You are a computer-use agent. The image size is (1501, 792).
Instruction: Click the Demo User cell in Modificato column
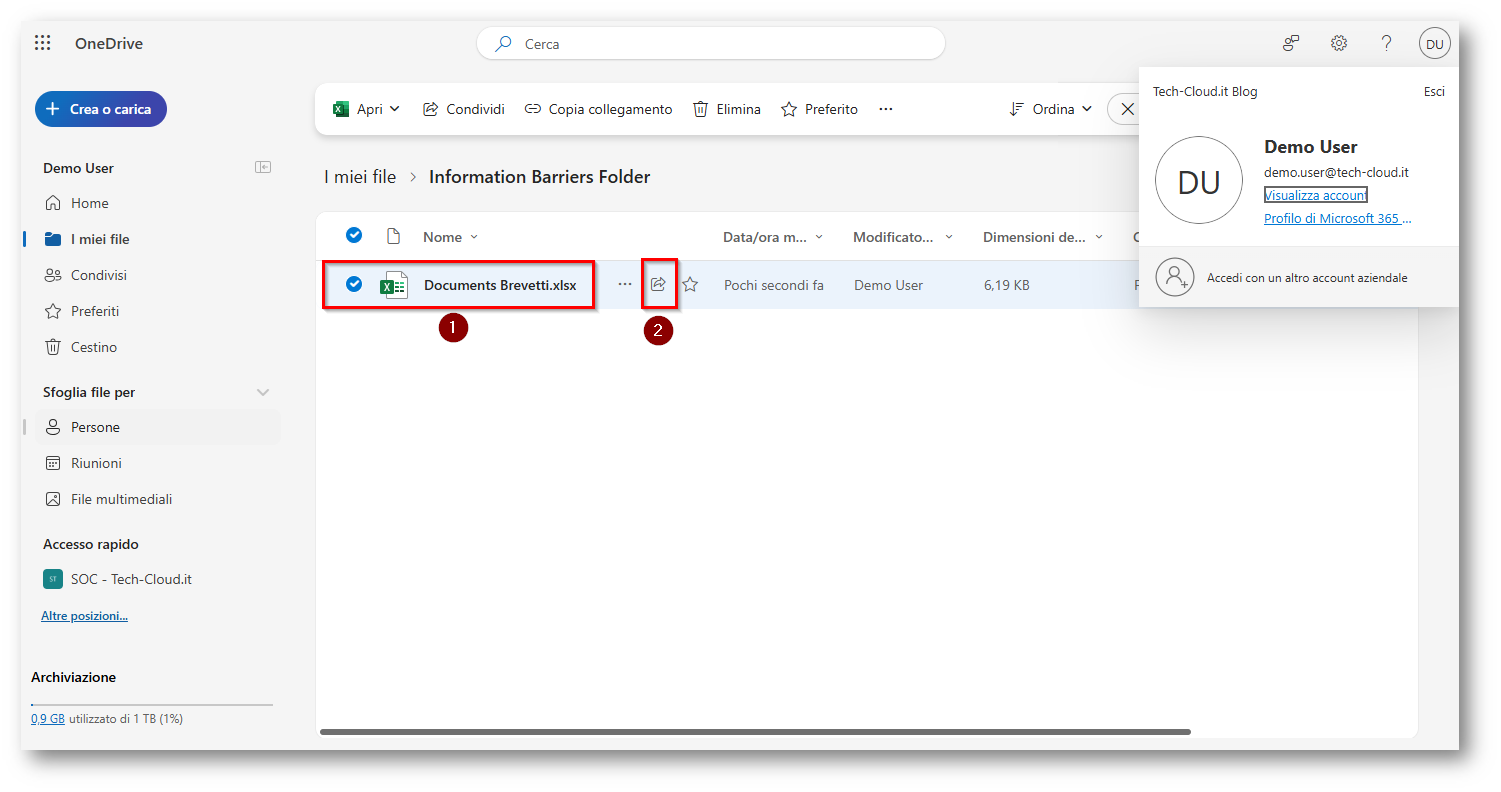coord(888,285)
